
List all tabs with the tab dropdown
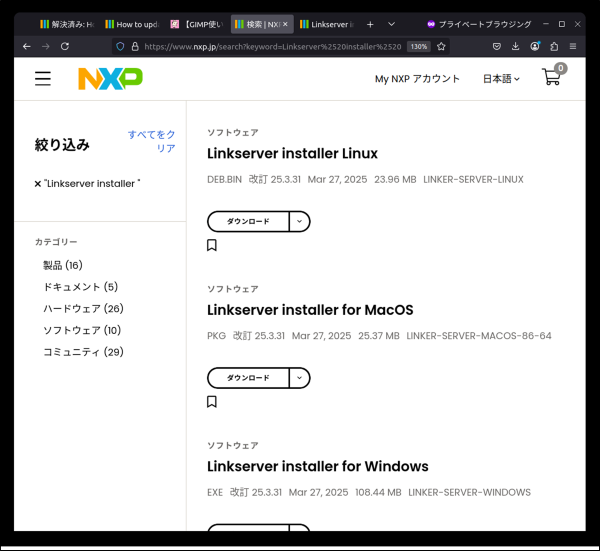(x=391, y=23)
